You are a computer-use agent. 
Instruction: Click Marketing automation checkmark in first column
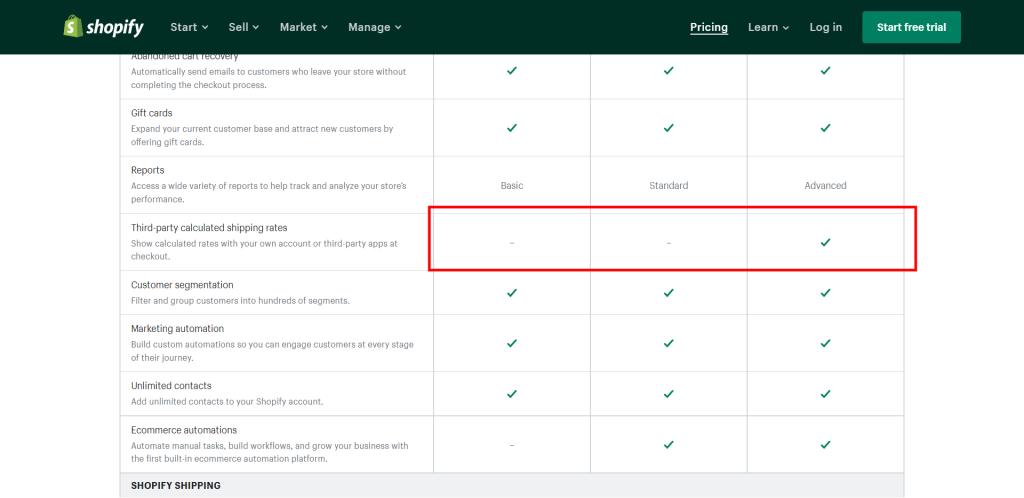pyautogui.click(x=512, y=343)
